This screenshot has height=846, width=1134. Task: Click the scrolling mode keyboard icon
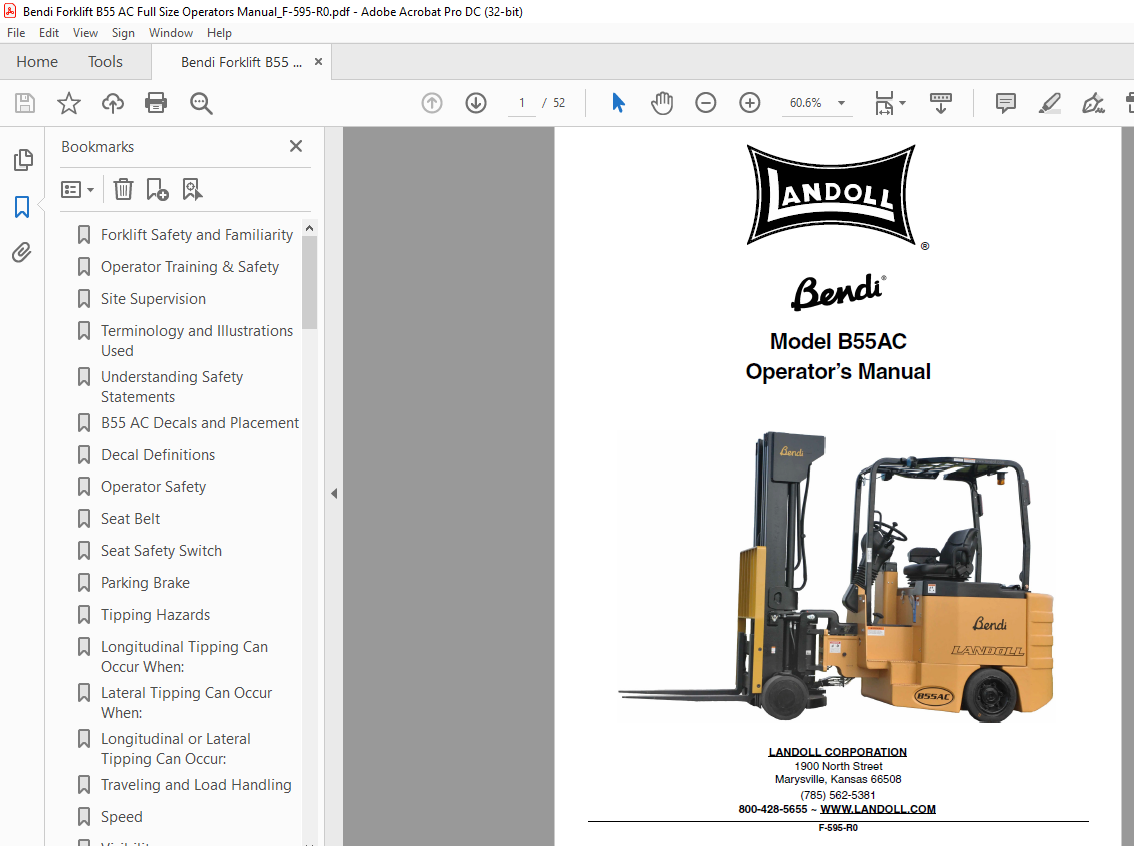point(940,103)
